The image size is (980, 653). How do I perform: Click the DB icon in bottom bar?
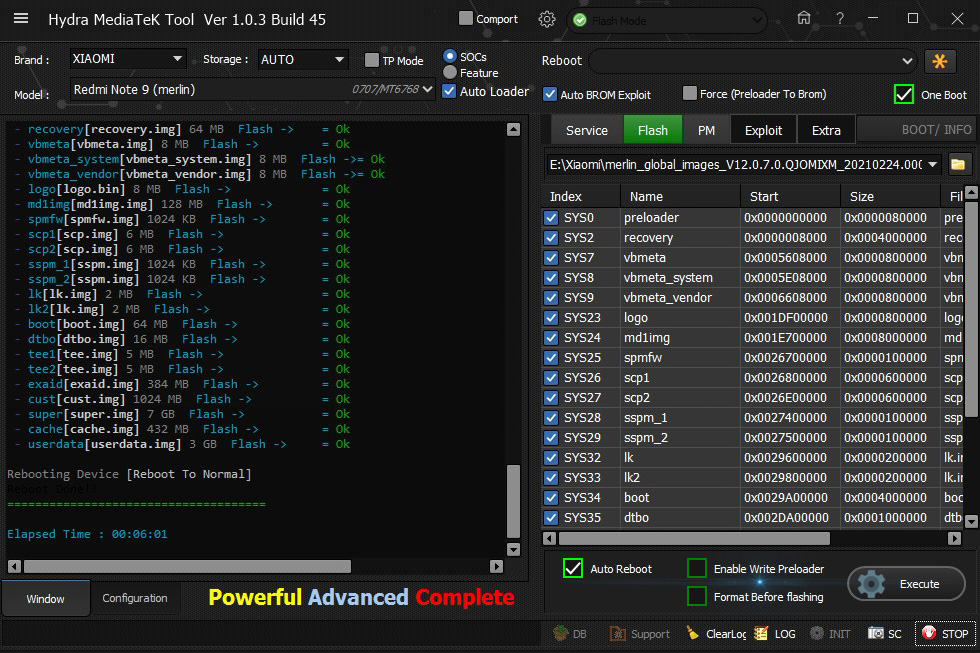point(569,634)
